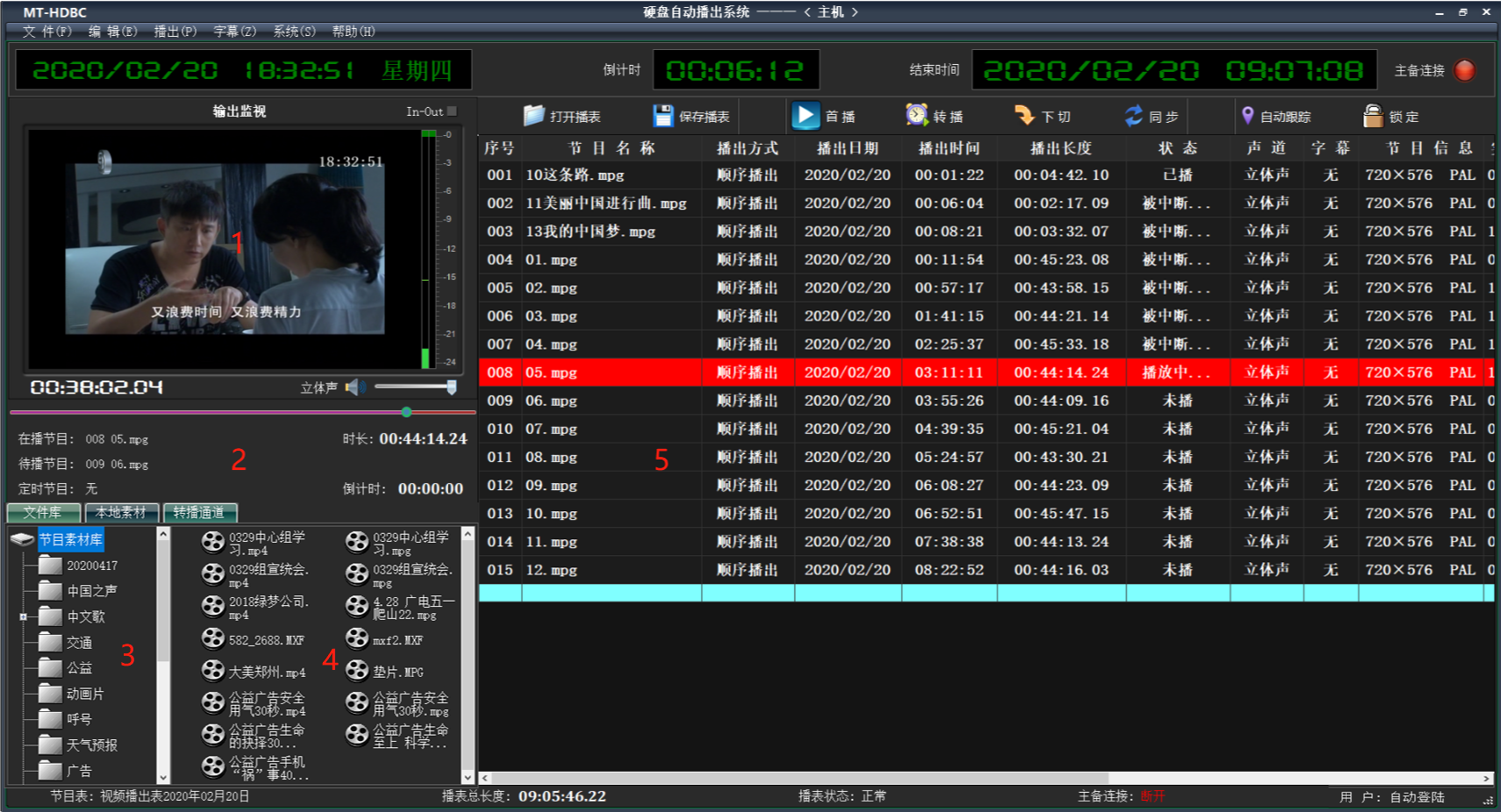This screenshot has width=1501, height=812.
Task: Select the 0329中心组学习.mpg clip
Action: [x=398, y=544]
